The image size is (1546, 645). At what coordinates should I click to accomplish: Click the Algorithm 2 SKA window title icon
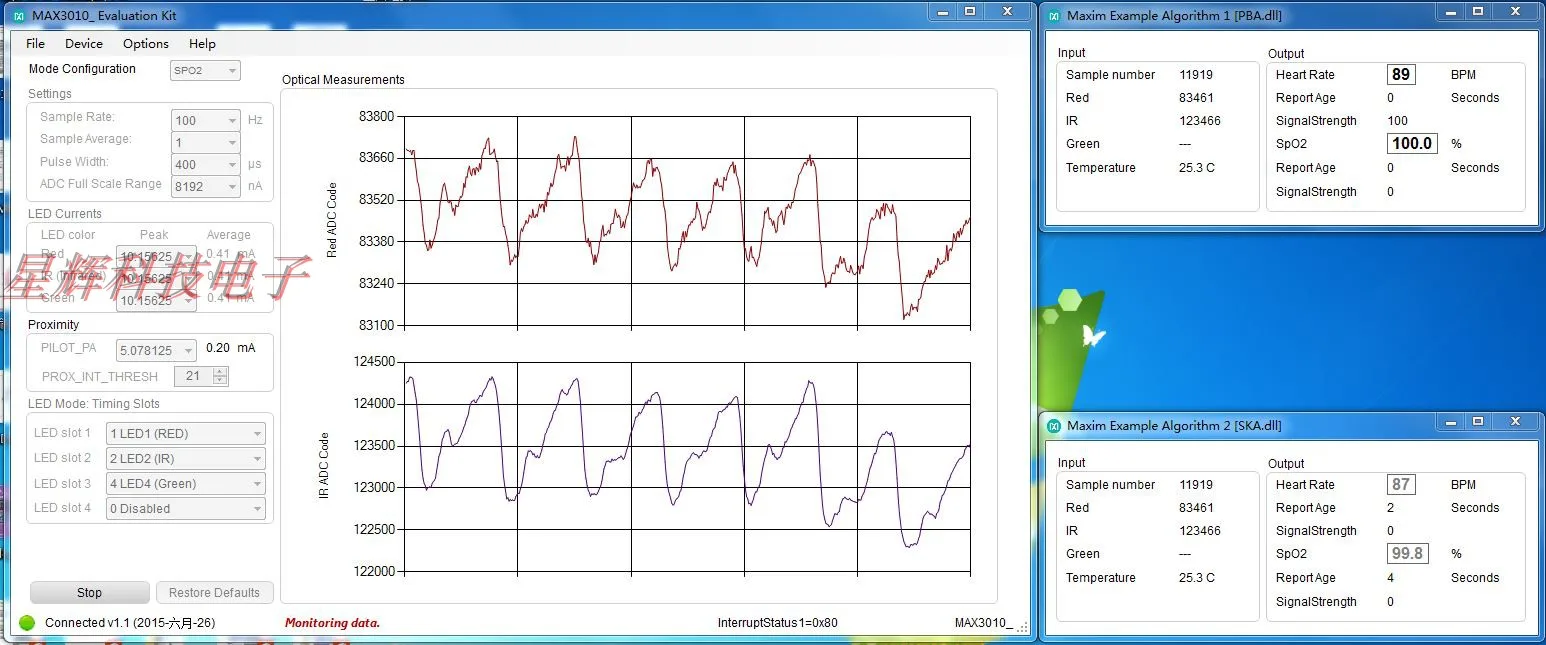pyautogui.click(x=1054, y=425)
